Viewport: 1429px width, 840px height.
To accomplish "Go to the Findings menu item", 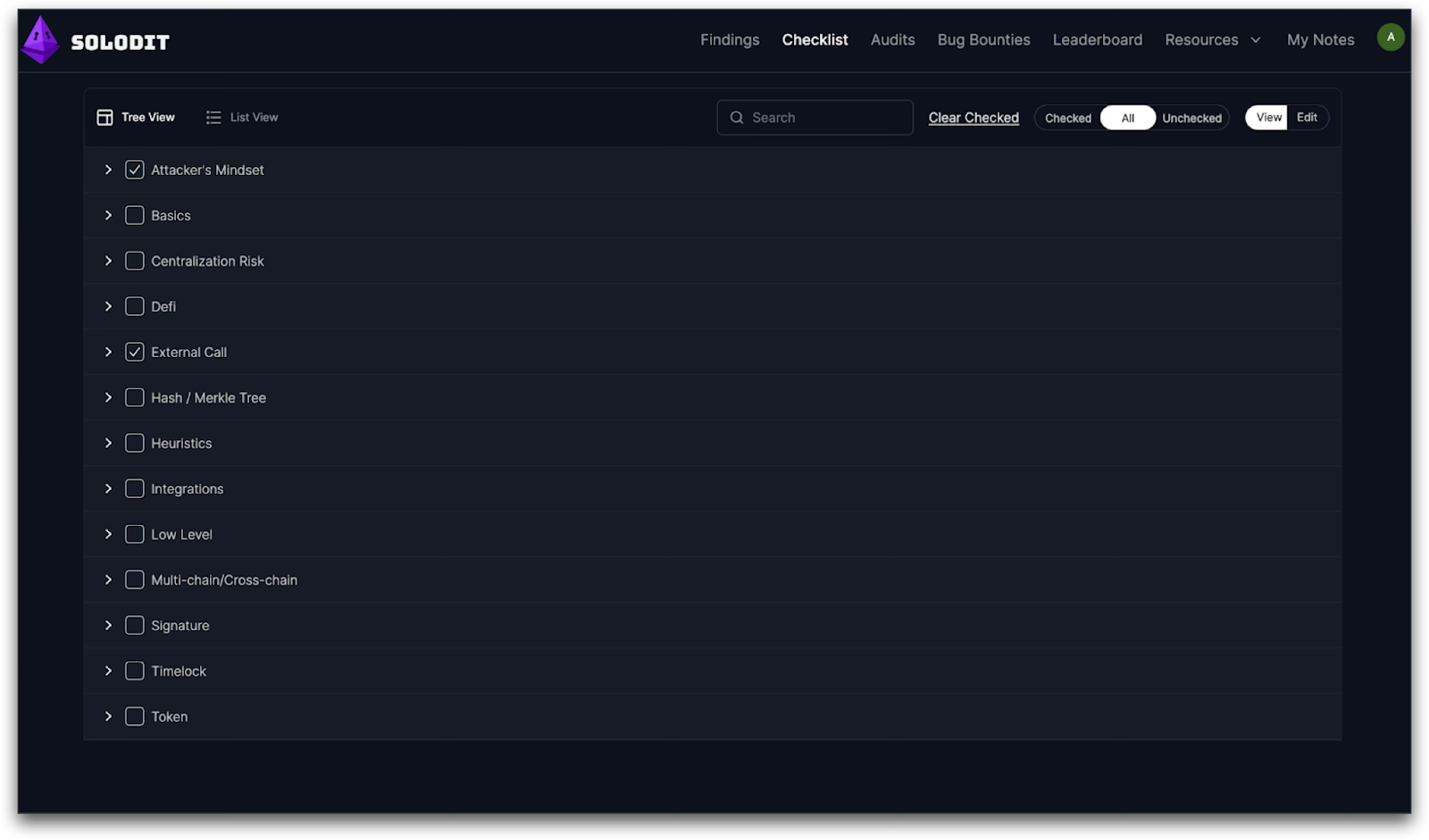I will 729,39.
